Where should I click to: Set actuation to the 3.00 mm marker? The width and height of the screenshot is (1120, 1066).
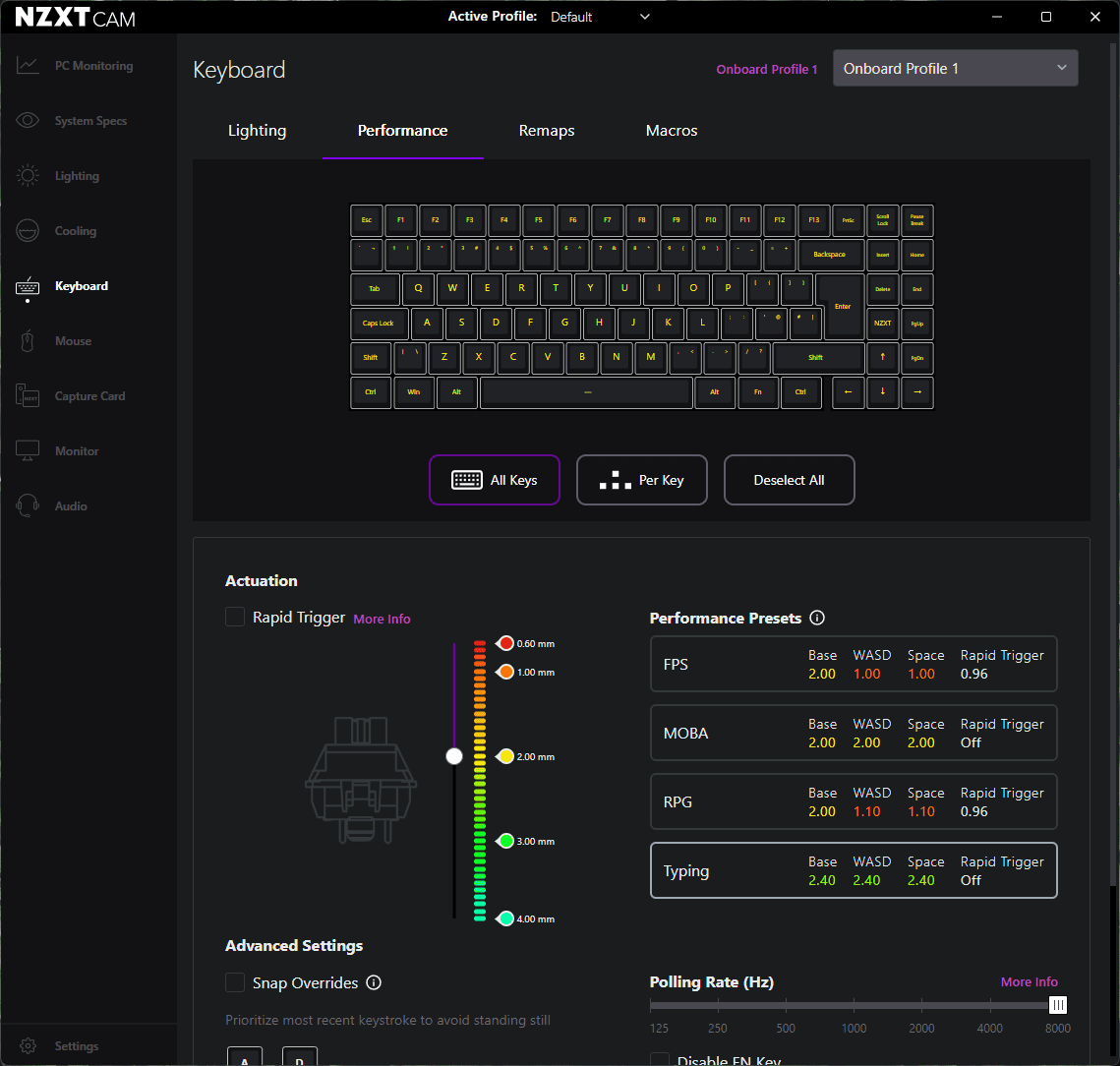tap(505, 841)
